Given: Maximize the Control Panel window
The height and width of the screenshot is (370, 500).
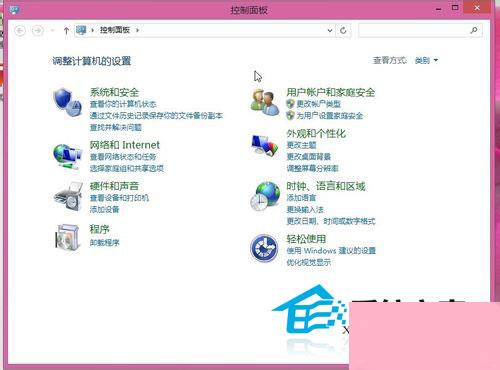Looking at the screenshot, I should [x=455, y=8].
